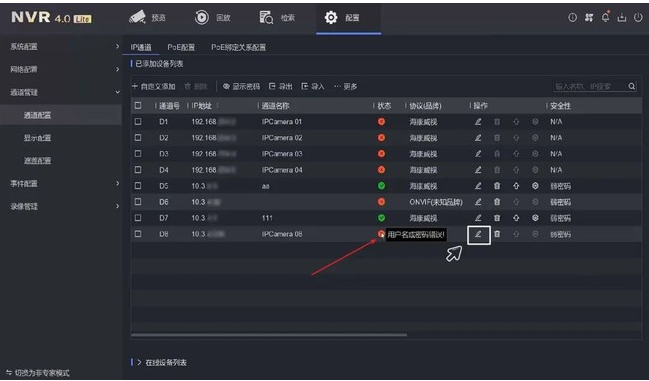The height and width of the screenshot is (381, 649).
Task: Expand the 在线设备列表 section
Action: point(162,362)
